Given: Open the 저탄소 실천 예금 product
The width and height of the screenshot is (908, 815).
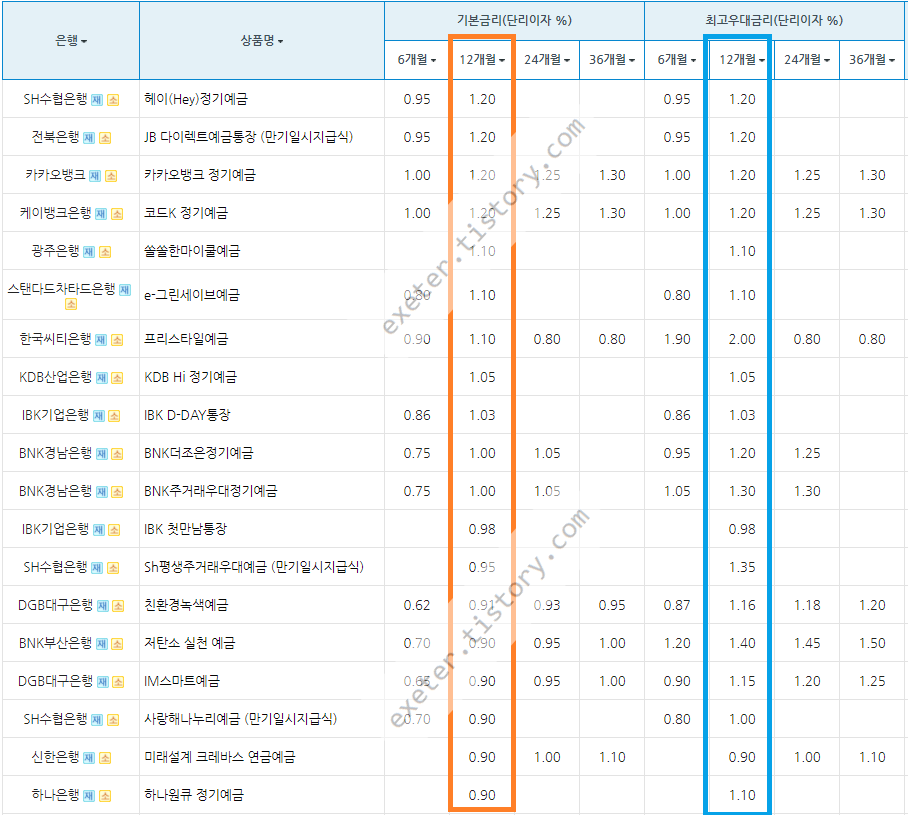Looking at the screenshot, I should [189, 643].
